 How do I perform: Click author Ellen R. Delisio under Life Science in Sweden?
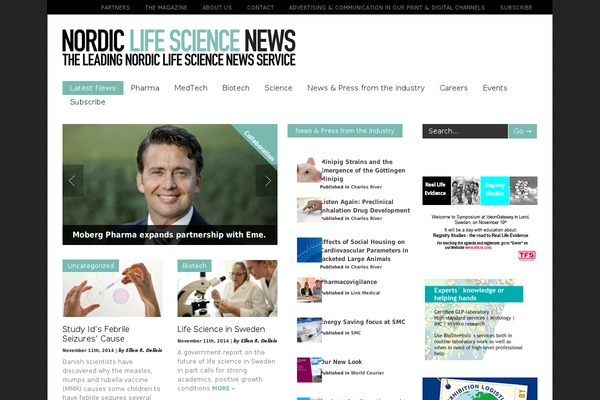pyautogui.click(x=259, y=341)
